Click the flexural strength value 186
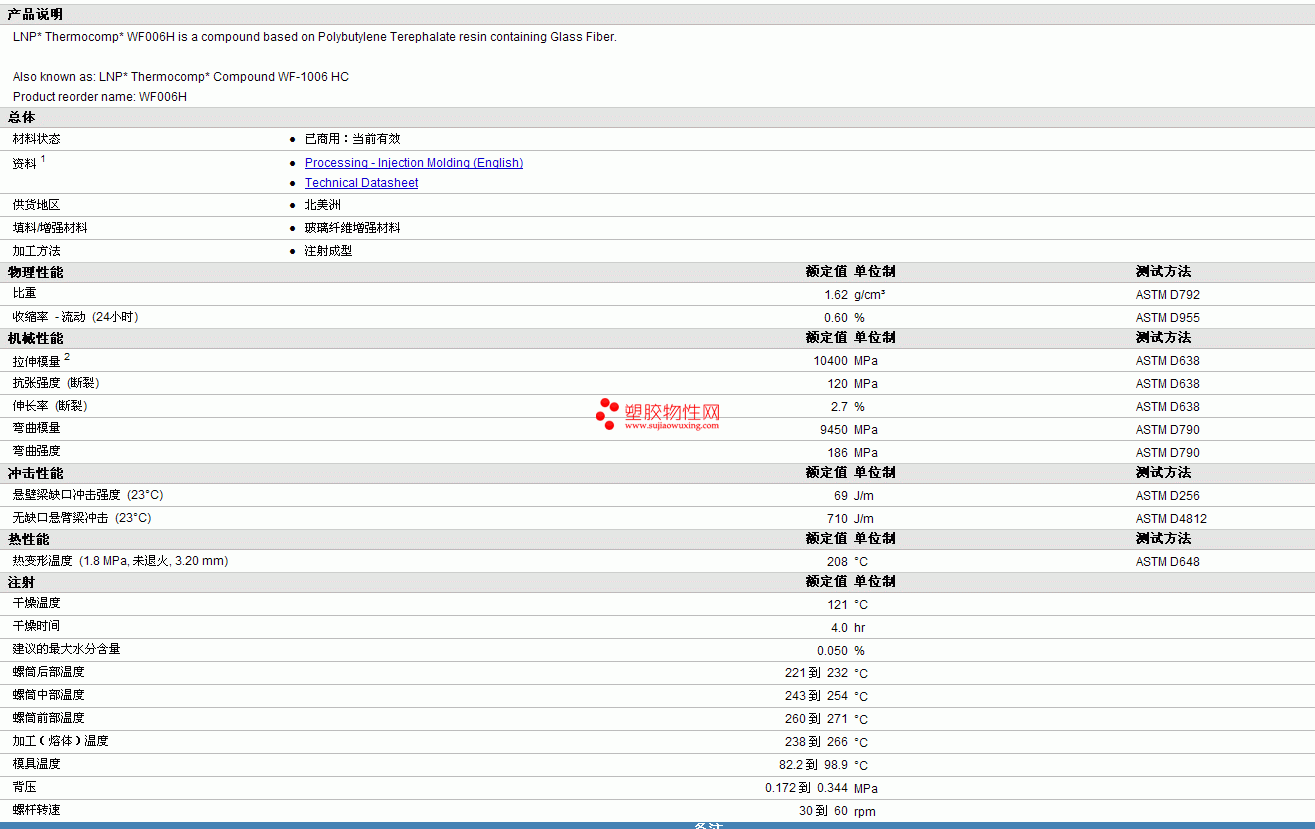The image size is (1315, 829). tap(838, 453)
